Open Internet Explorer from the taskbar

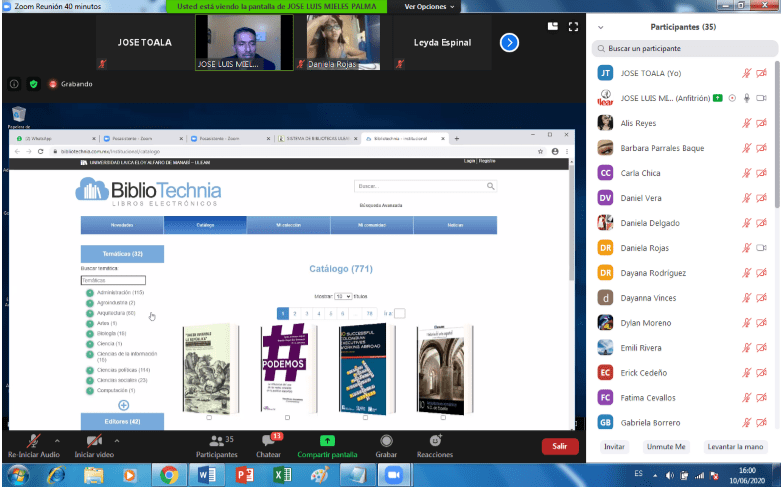click(55, 475)
